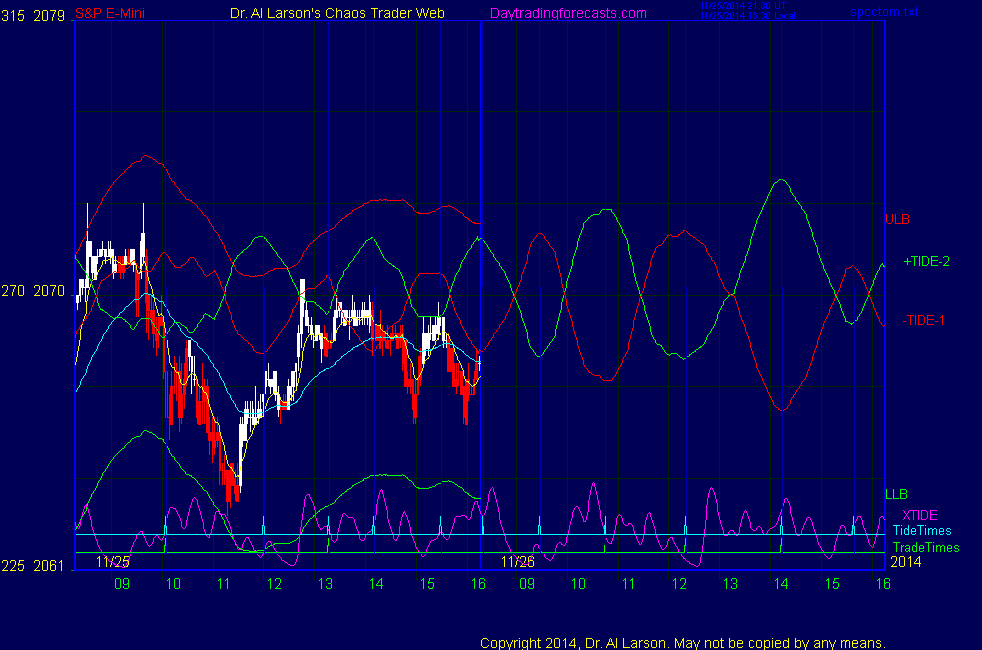
Task: Click the green TradeTimes legend label
Action: [926, 548]
